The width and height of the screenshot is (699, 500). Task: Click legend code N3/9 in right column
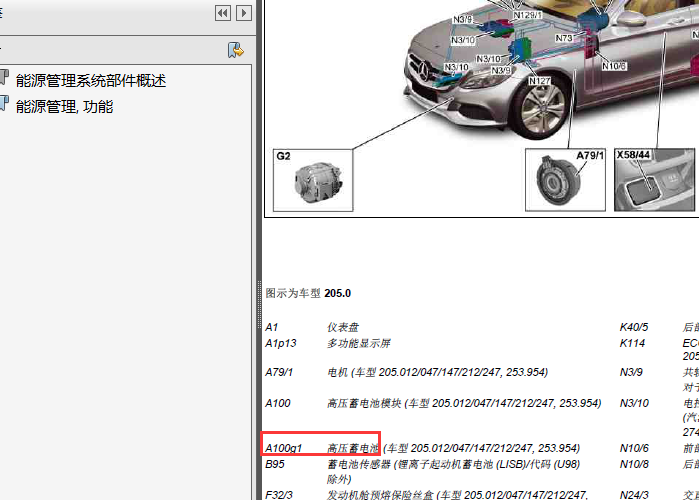click(631, 372)
